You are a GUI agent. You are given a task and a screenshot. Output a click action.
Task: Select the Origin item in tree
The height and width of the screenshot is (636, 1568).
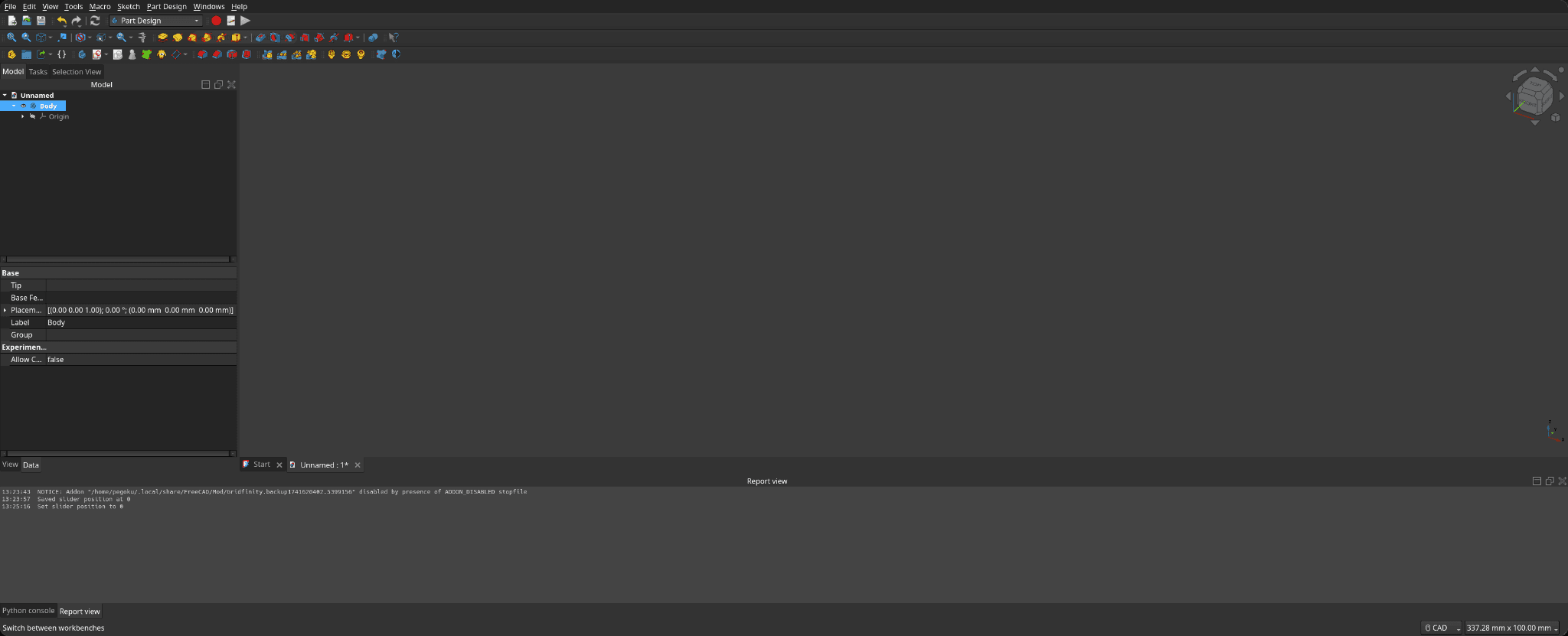59,116
